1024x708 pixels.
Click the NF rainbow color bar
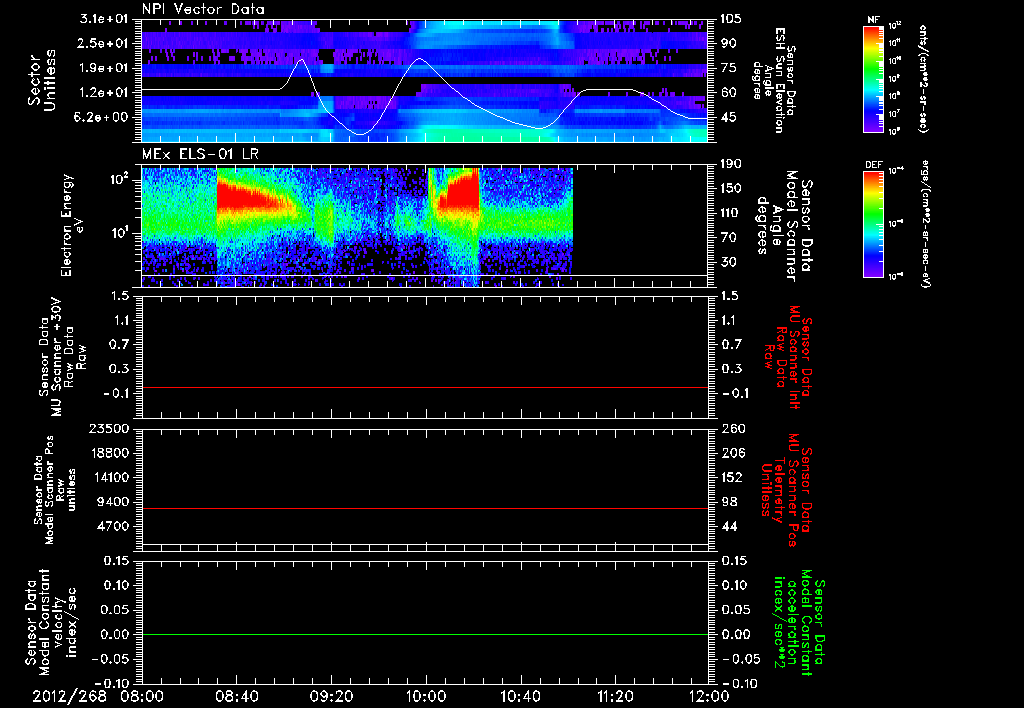pos(873,78)
